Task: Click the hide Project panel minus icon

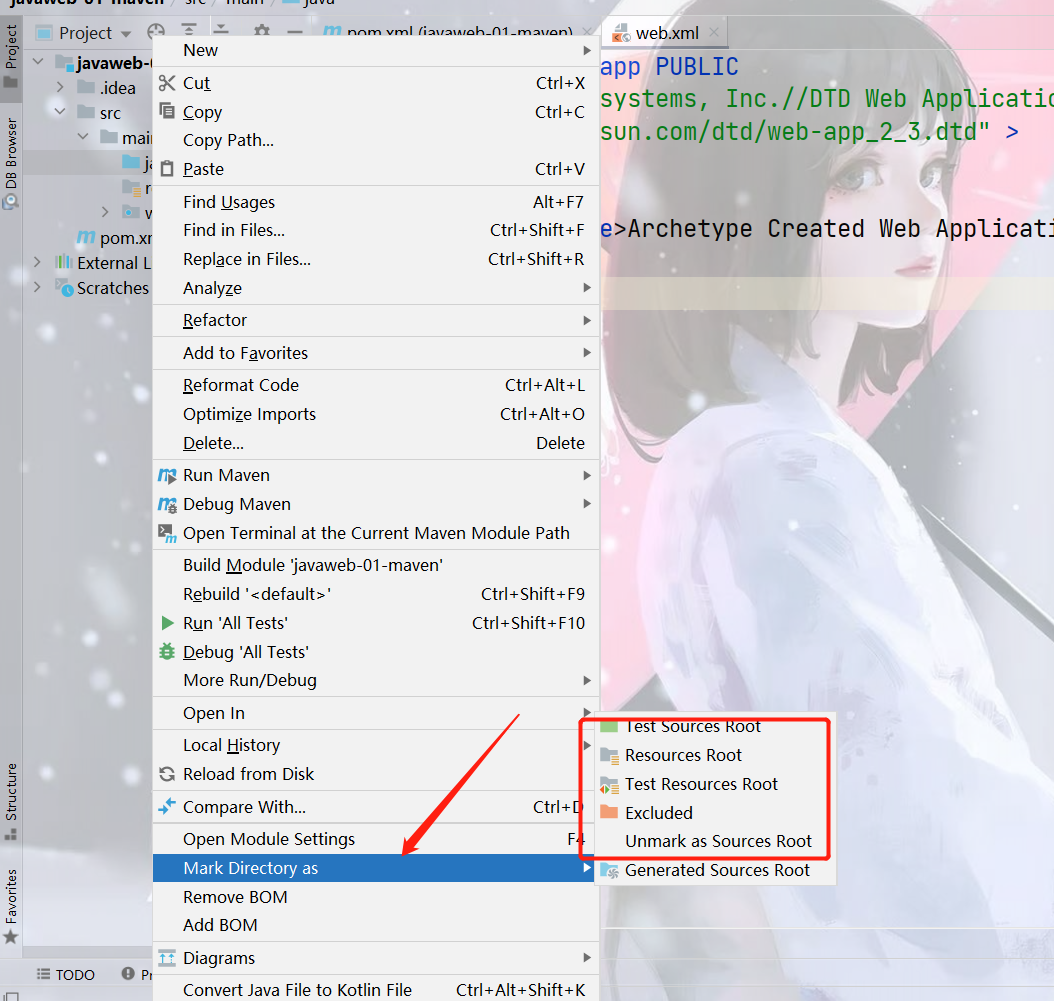Action: pyautogui.click(x=294, y=32)
